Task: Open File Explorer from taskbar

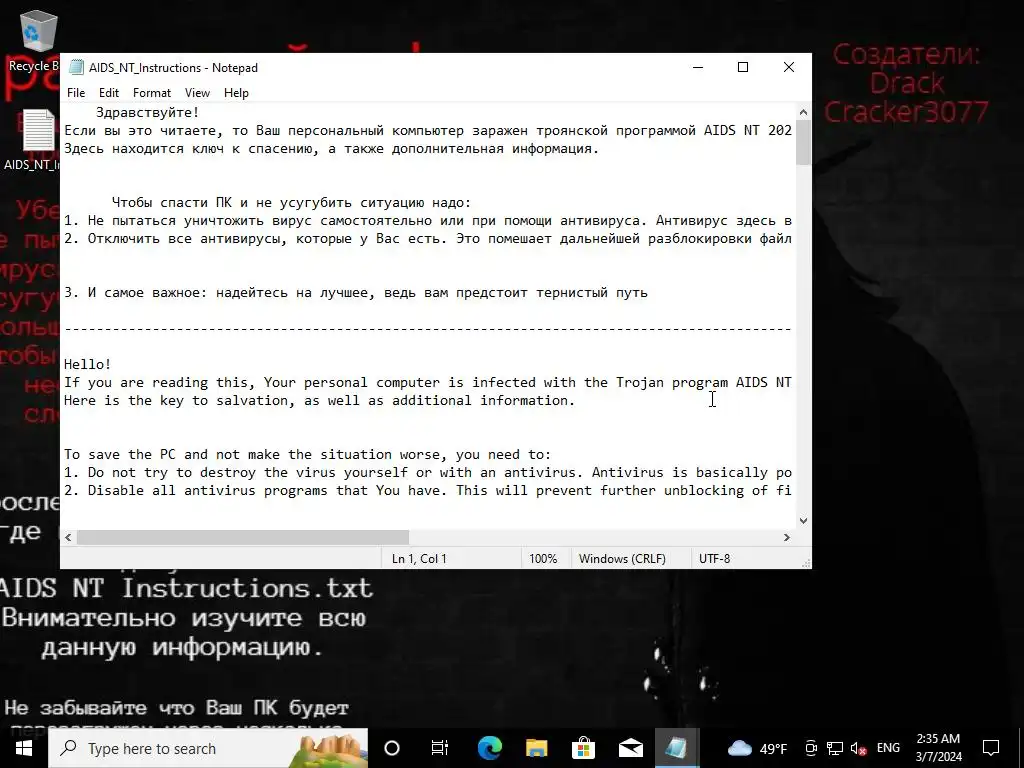Action: tap(536, 748)
